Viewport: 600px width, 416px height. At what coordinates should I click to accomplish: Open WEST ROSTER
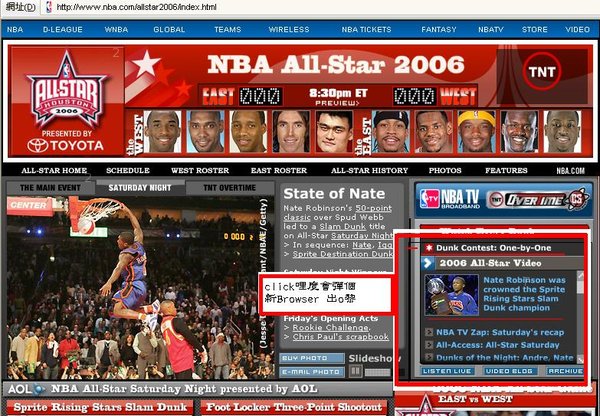tap(200, 170)
